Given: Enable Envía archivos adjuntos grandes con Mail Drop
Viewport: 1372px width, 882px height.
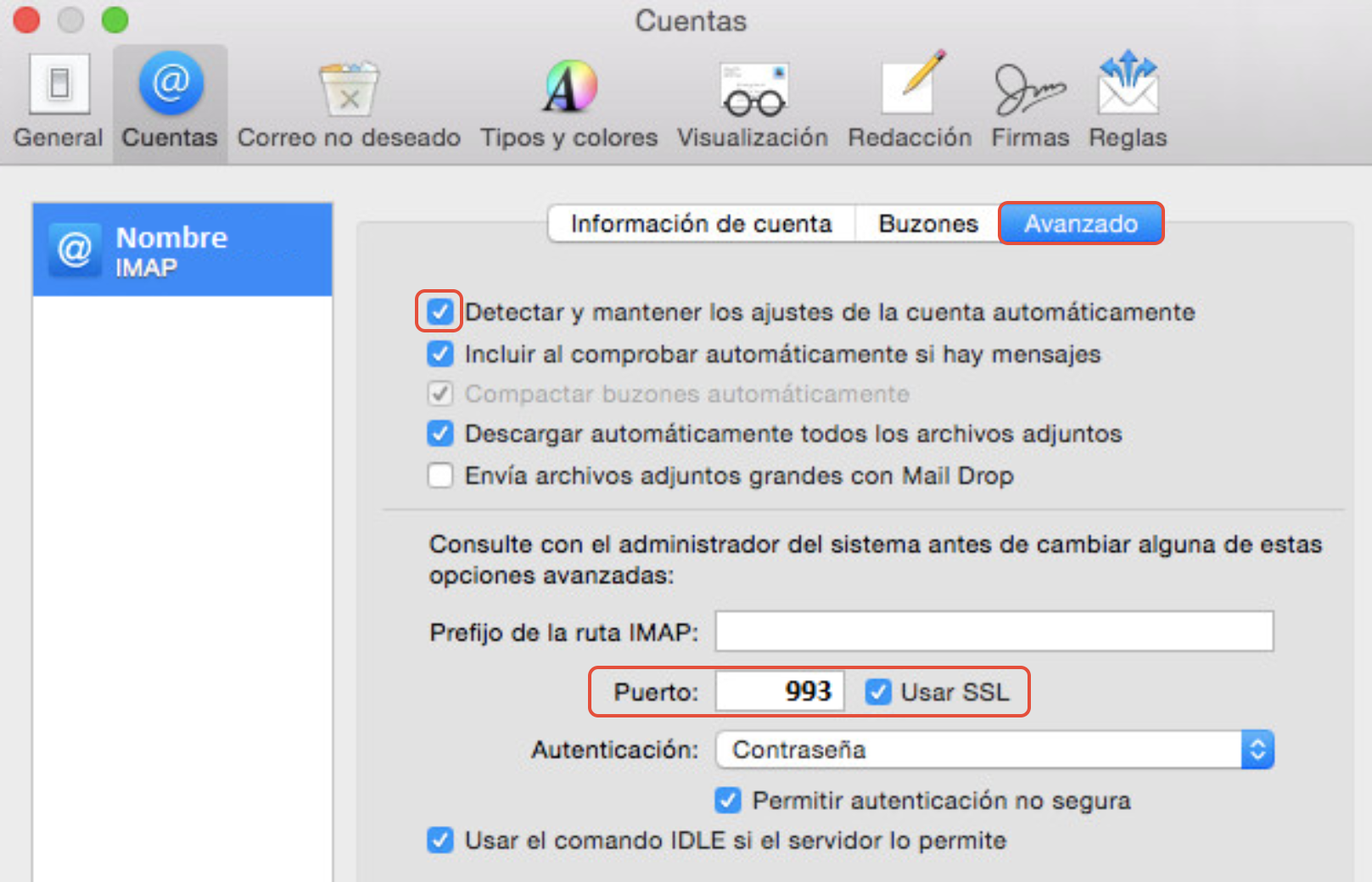Looking at the screenshot, I should tap(440, 476).
